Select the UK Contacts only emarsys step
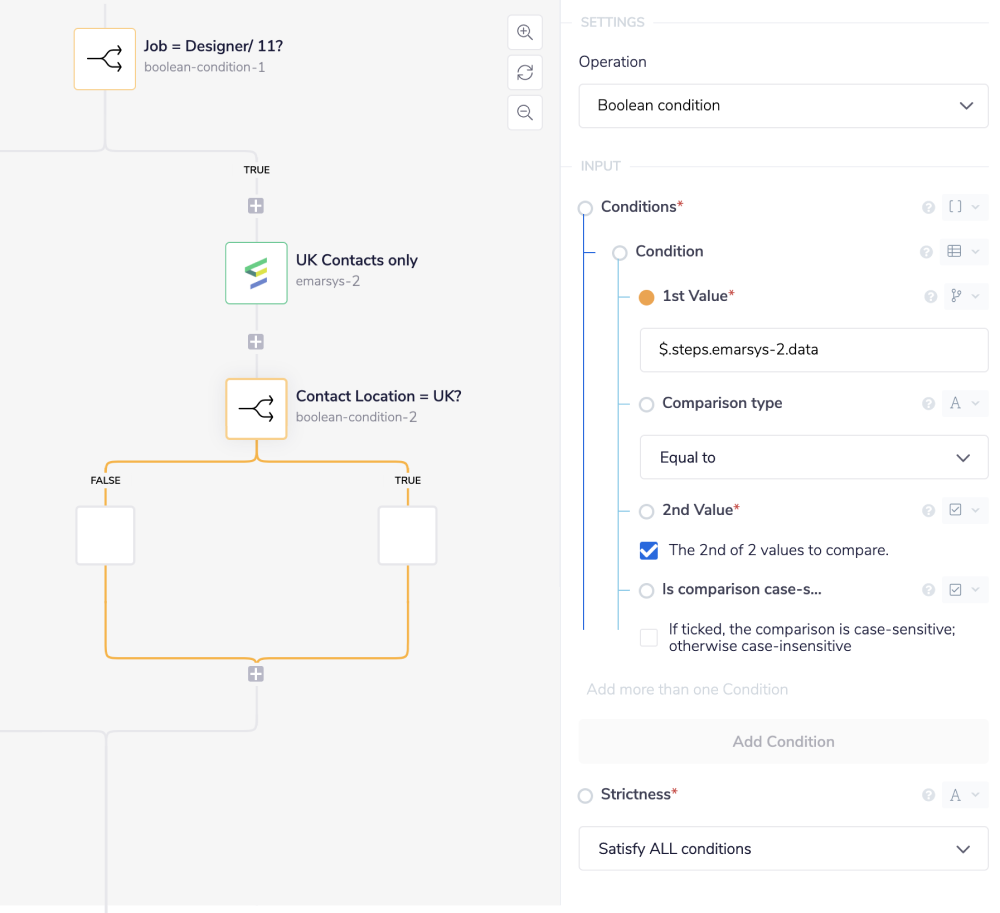This screenshot has height=913, width=1000. point(256,273)
